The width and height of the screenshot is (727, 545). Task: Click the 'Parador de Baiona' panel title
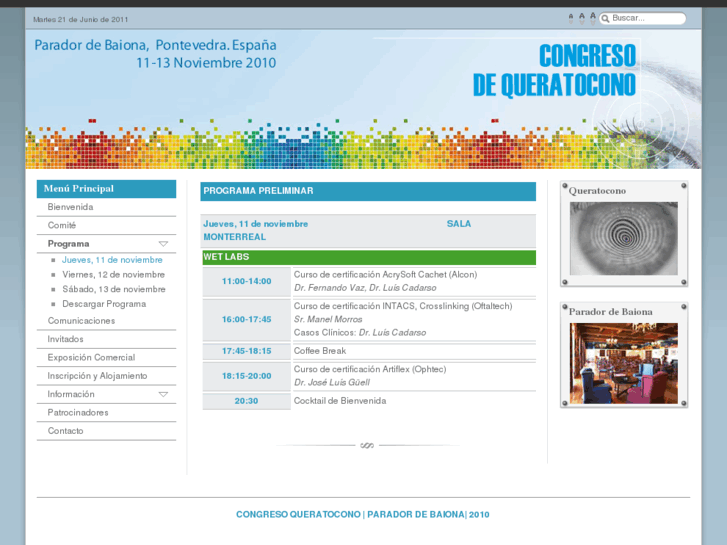[x=611, y=312]
